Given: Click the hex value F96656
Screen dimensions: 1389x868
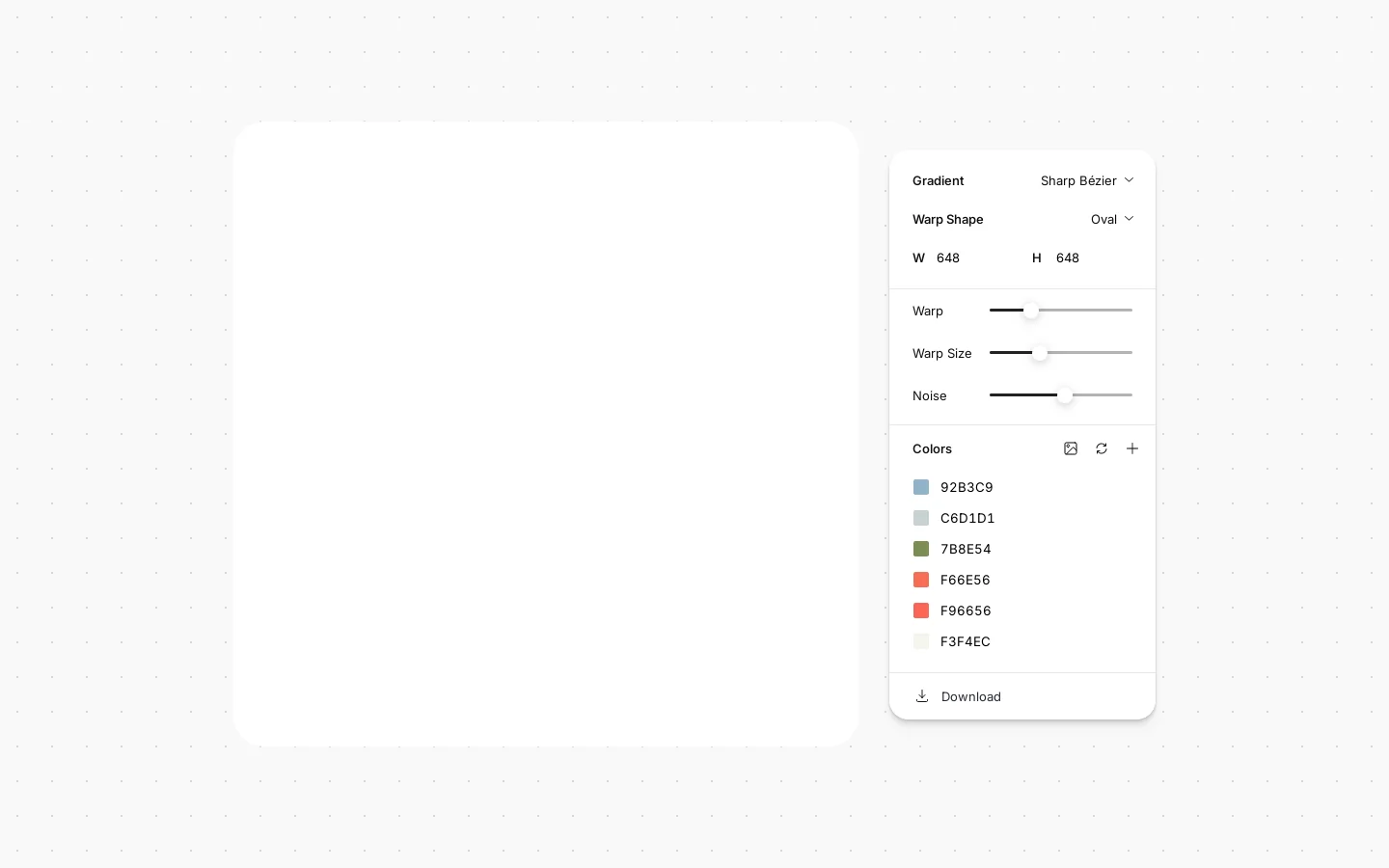Looking at the screenshot, I should 966,610.
